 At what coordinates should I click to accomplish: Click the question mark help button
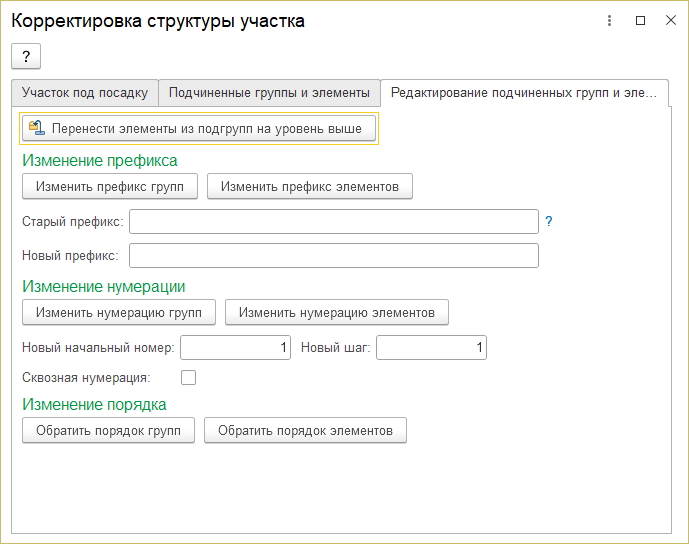click(26, 56)
